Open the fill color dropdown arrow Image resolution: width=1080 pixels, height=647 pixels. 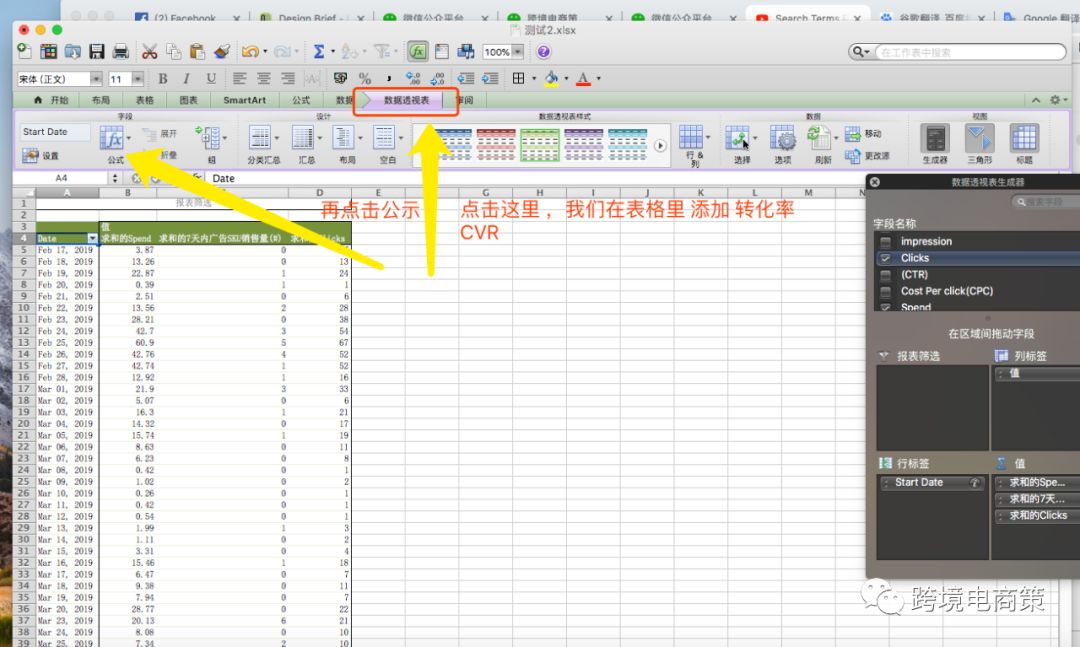[x=566, y=79]
